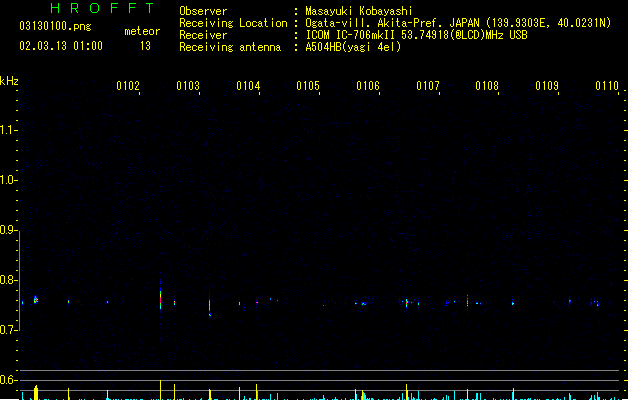Click time marker 0105
Viewport: 629px width, 400px height.
coord(308,86)
